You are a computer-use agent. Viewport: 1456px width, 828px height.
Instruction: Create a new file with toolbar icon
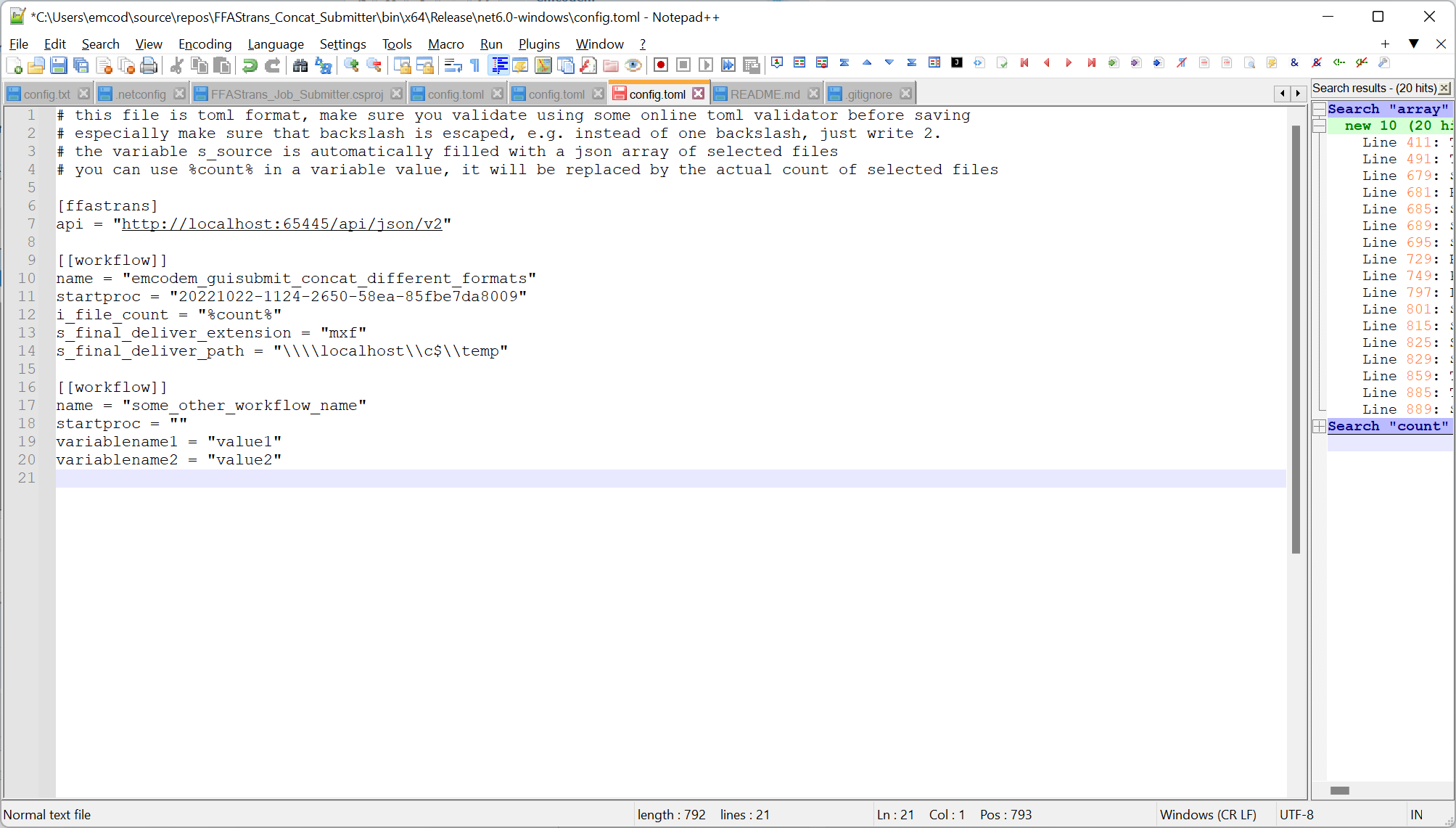click(x=14, y=65)
